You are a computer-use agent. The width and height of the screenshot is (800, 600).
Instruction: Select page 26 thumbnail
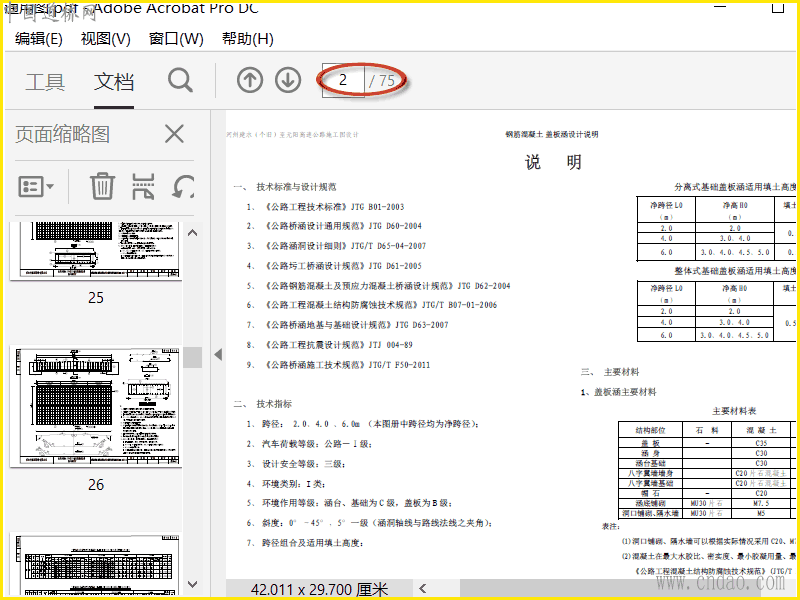(96, 406)
